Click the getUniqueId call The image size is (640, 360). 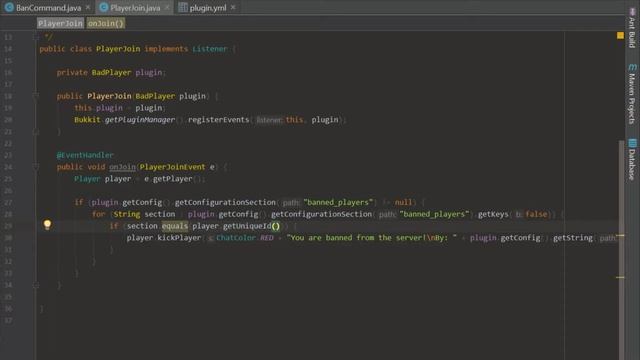point(247,226)
